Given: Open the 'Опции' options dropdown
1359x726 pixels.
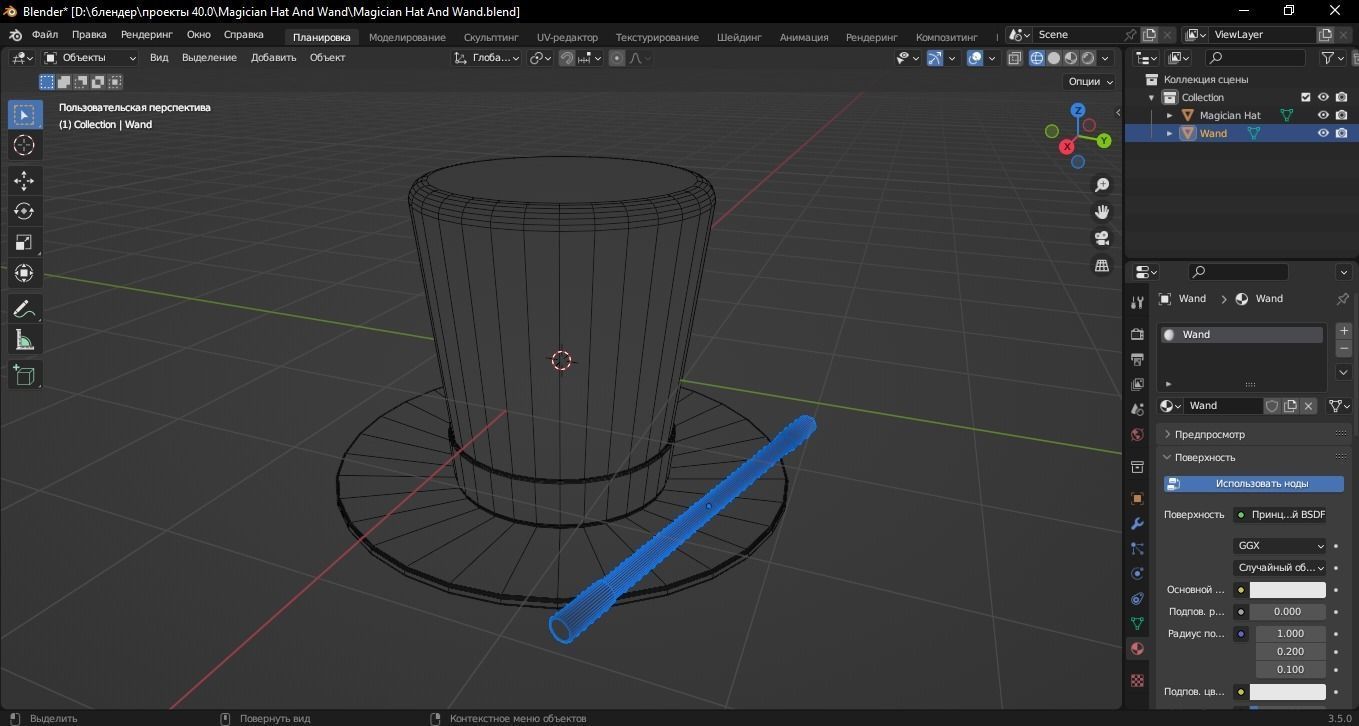Looking at the screenshot, I should coord(1090,82).
